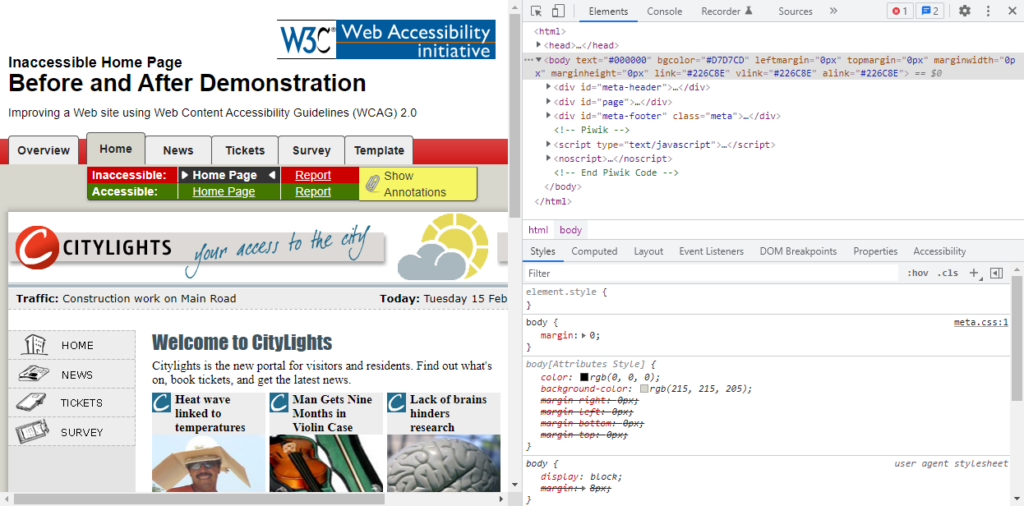Toggle the :hov element state panel
The image size is (1024, 506).
(x=917, y=273)
